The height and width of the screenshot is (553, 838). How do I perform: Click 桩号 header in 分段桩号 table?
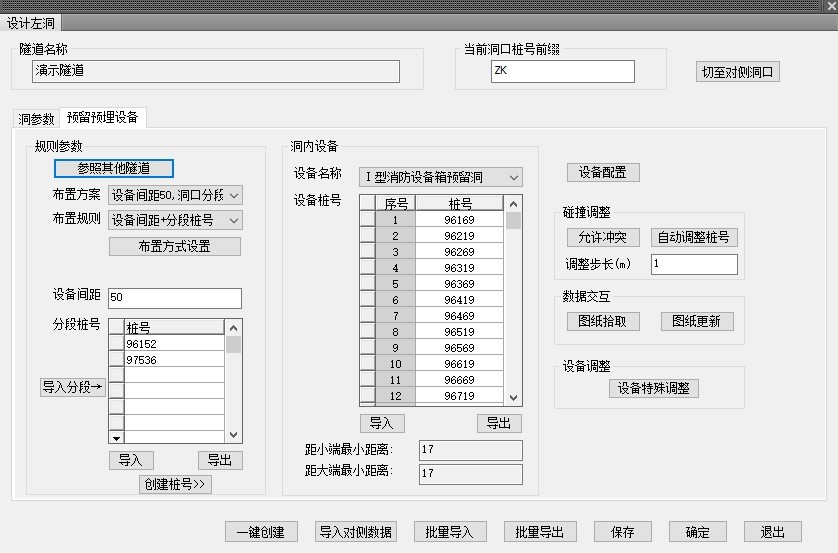[174, 327]
